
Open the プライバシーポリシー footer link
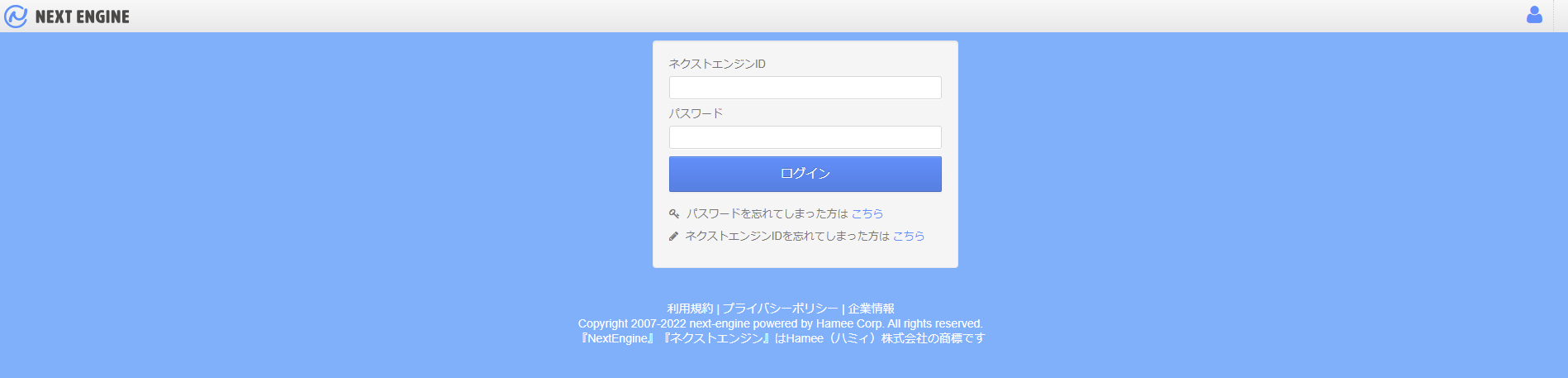[781, 309]
